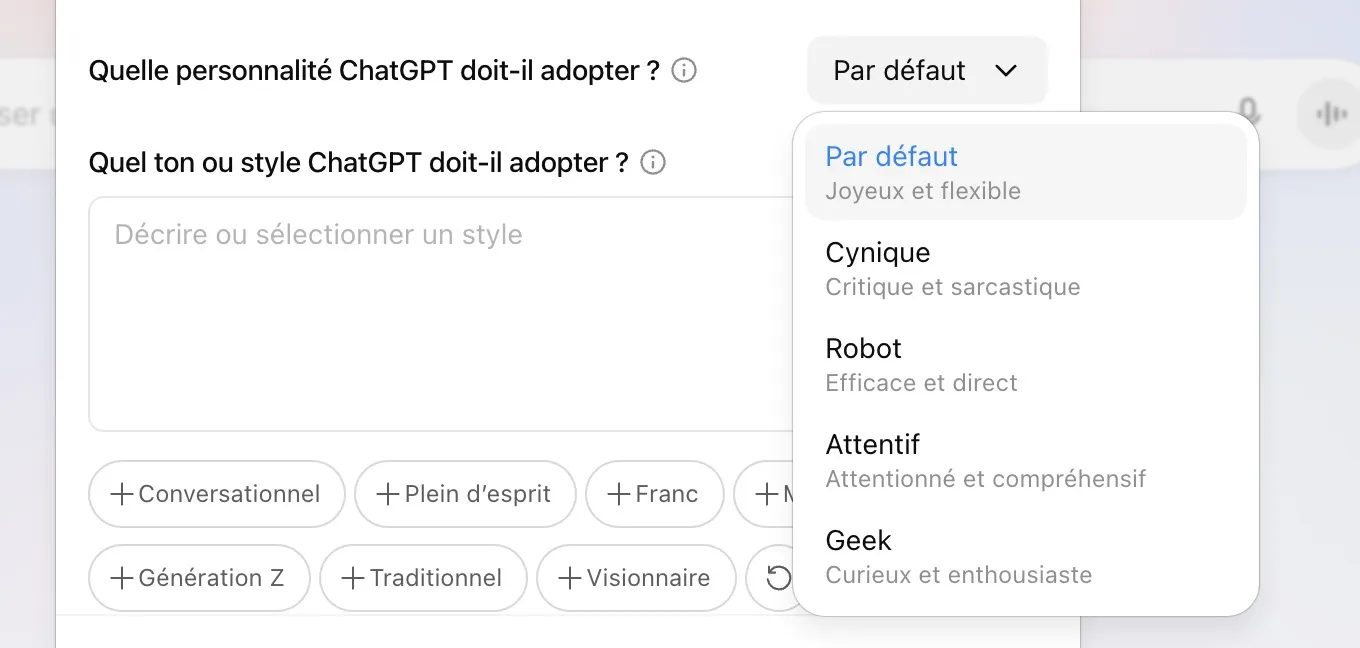Click the plus icon on the Visionnaire chip

[569, 578]
